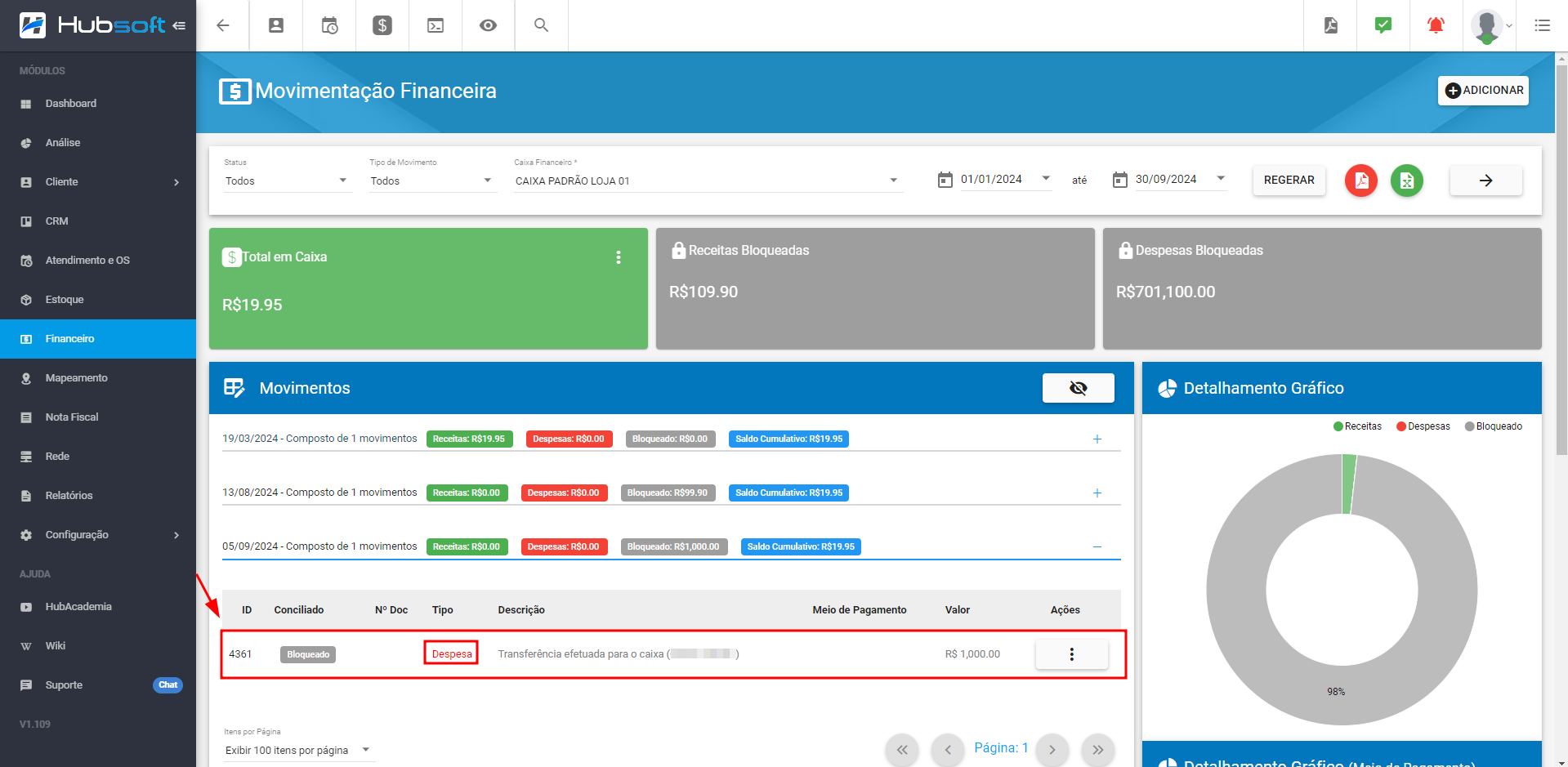Open Caixa Financeiro dropdown
The width and height of the screenshot is (1568, 767).
pos(708,181)
